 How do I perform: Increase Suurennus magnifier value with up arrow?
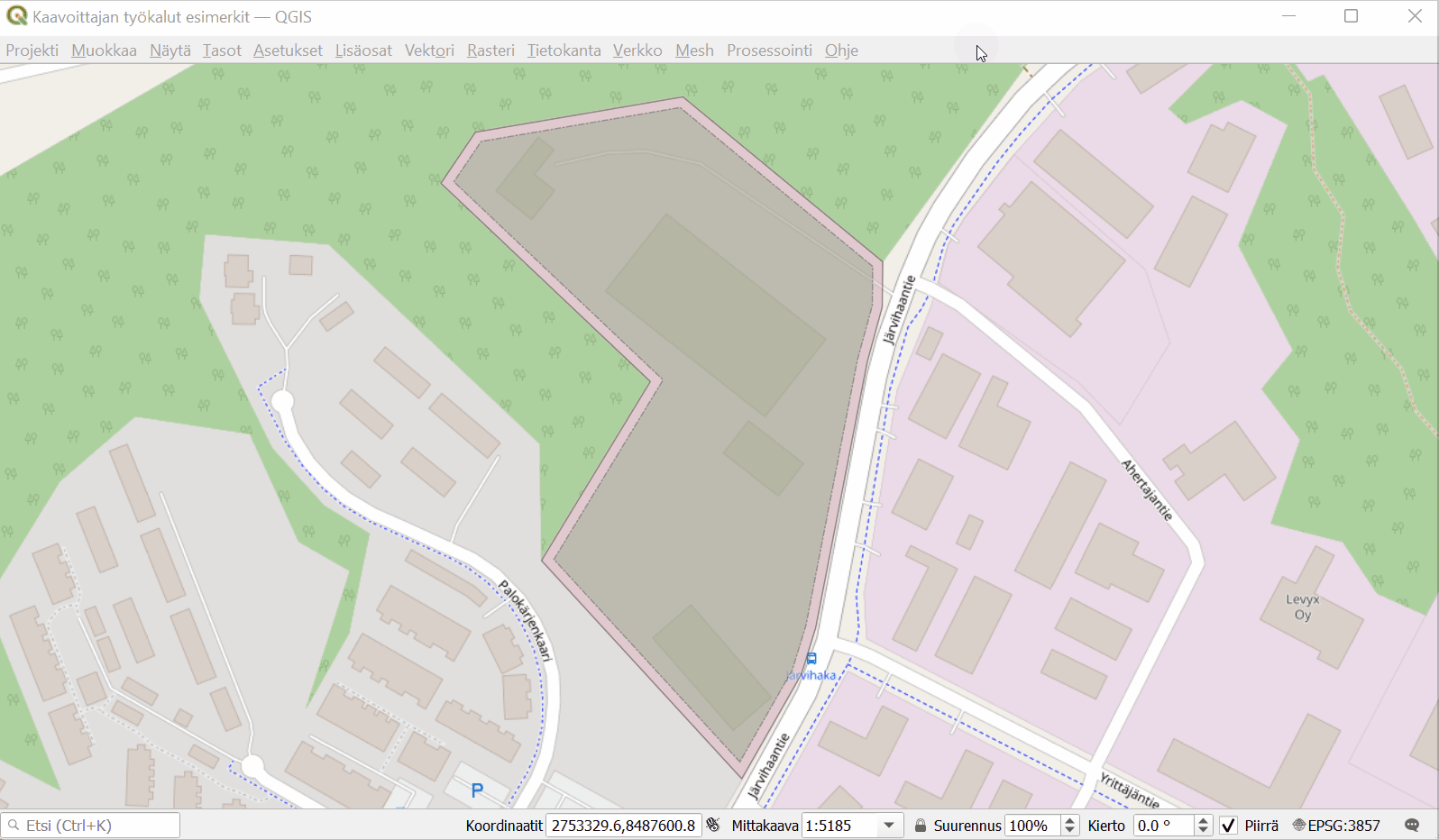[x=1070, y=820]
